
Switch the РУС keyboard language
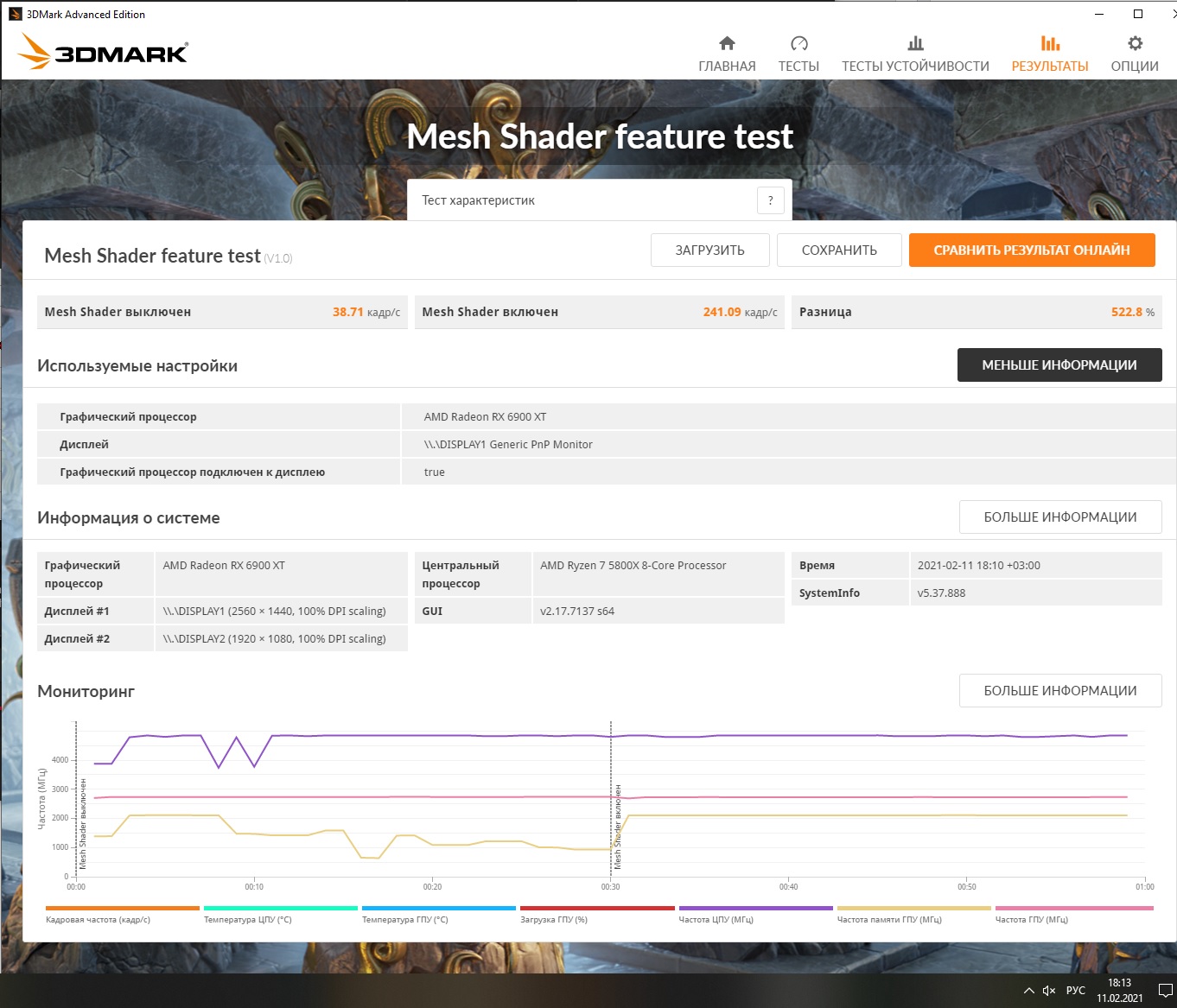(1076, 991)
